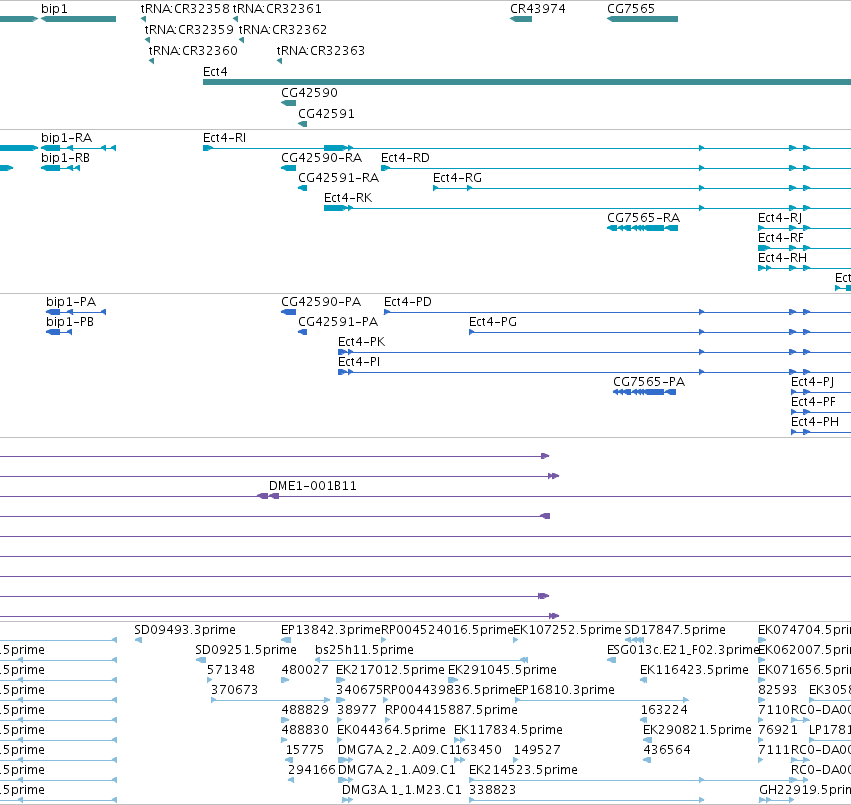Click EK107252.5prime EST label

pyautogui.click(x=567, y=630)
